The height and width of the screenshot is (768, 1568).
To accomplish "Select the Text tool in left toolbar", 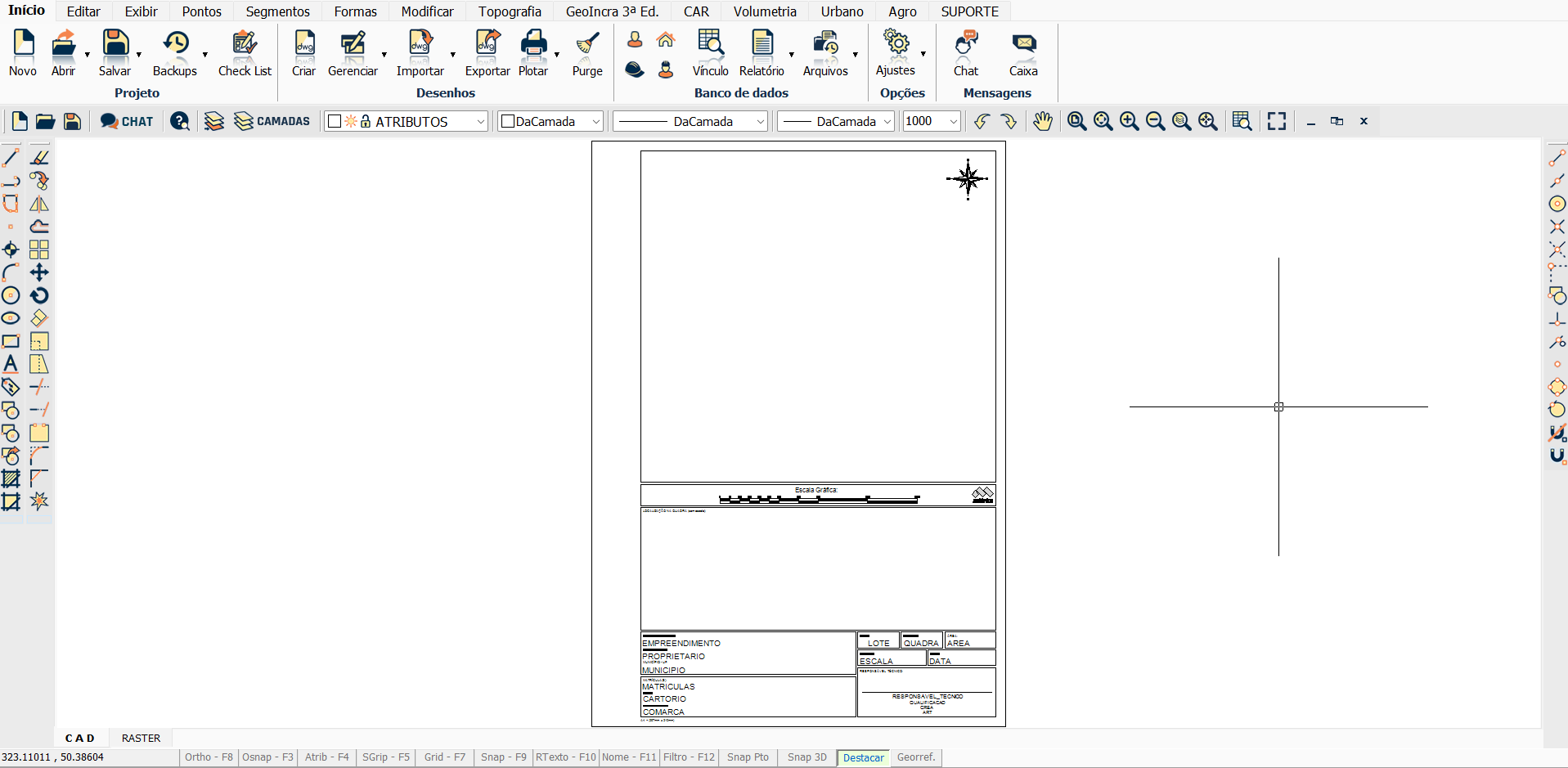I will pos(11,364).
